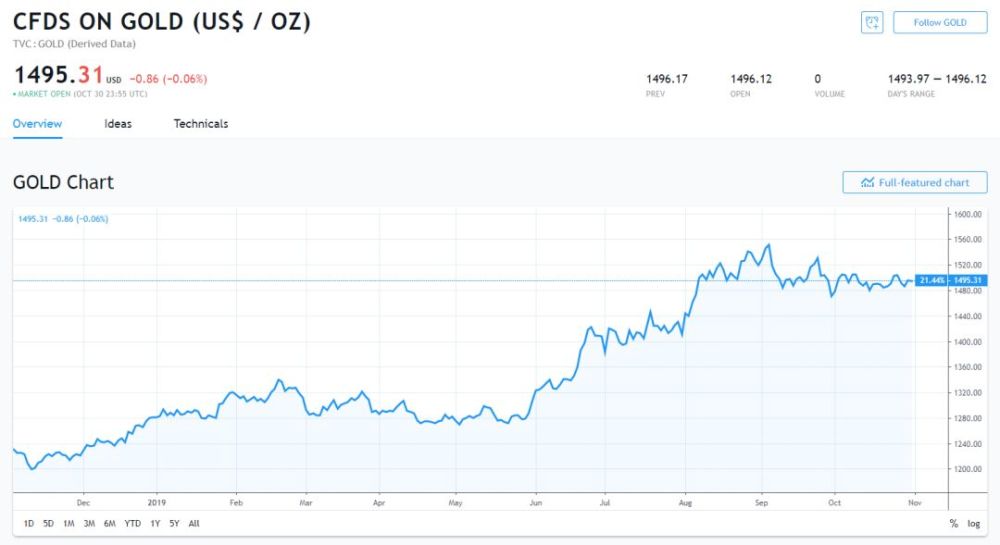Click the September peak on the gold line

pos(770,245)
